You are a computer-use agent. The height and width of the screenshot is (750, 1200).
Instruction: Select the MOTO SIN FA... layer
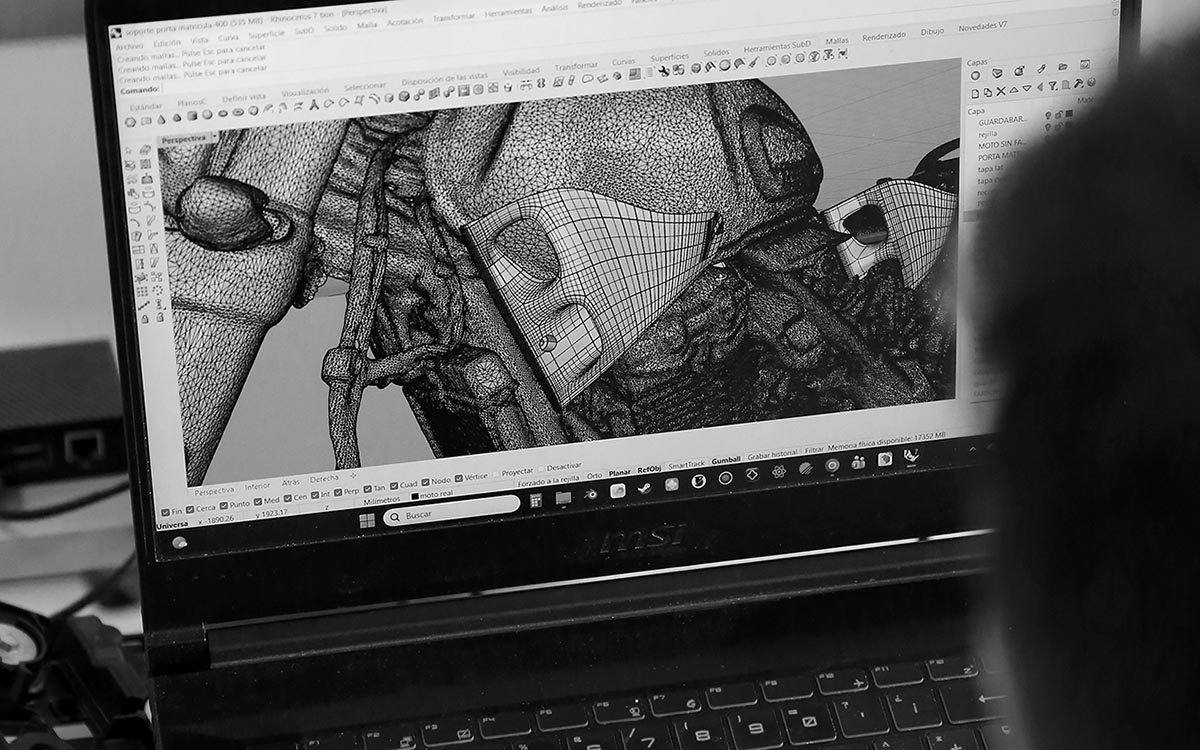[x=1002, y=144]
